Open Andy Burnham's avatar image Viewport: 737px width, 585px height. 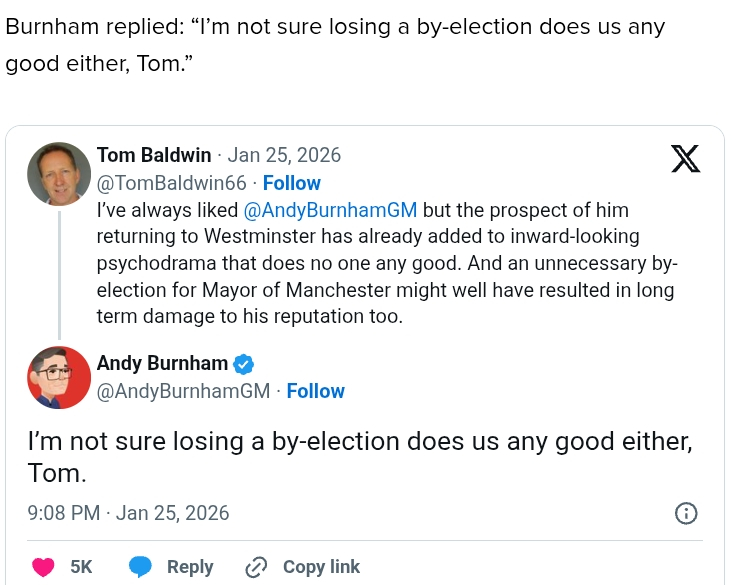pos(59,378)
